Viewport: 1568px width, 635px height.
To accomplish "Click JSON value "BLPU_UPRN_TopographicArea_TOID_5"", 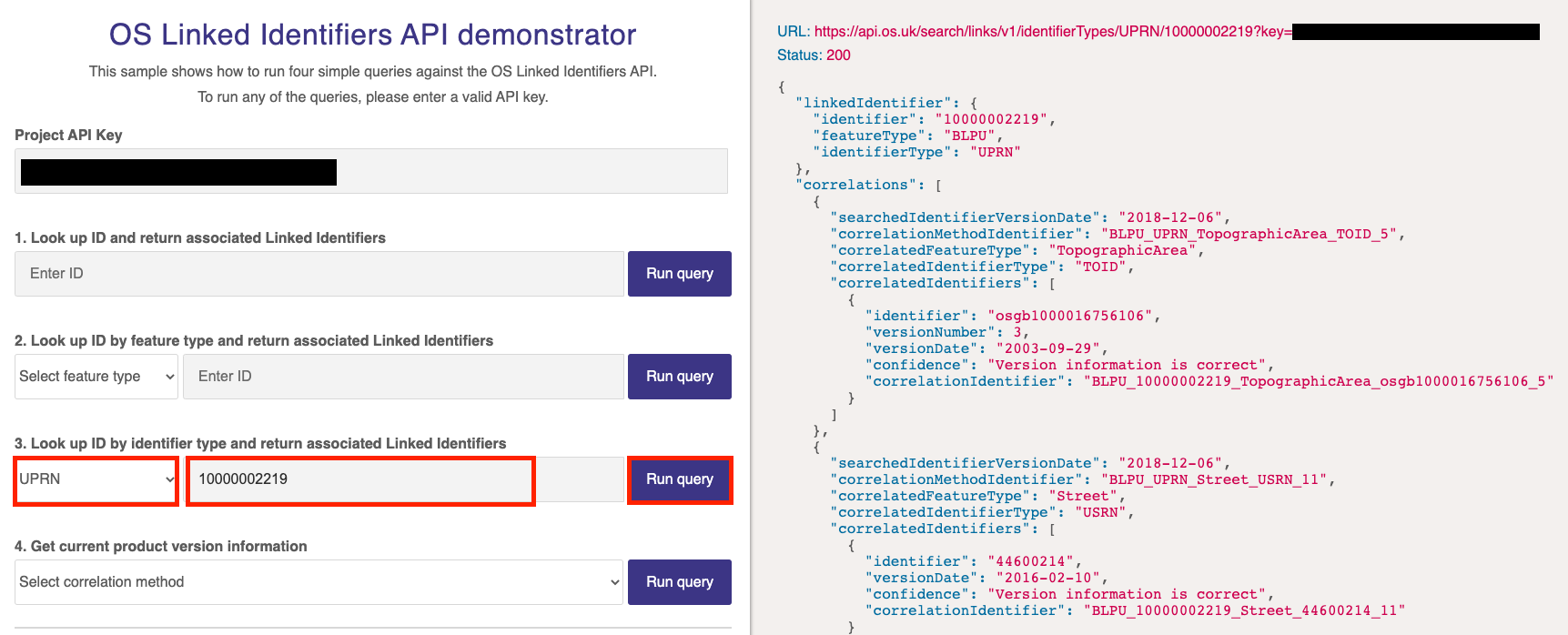I will [x=1249, y=234].
